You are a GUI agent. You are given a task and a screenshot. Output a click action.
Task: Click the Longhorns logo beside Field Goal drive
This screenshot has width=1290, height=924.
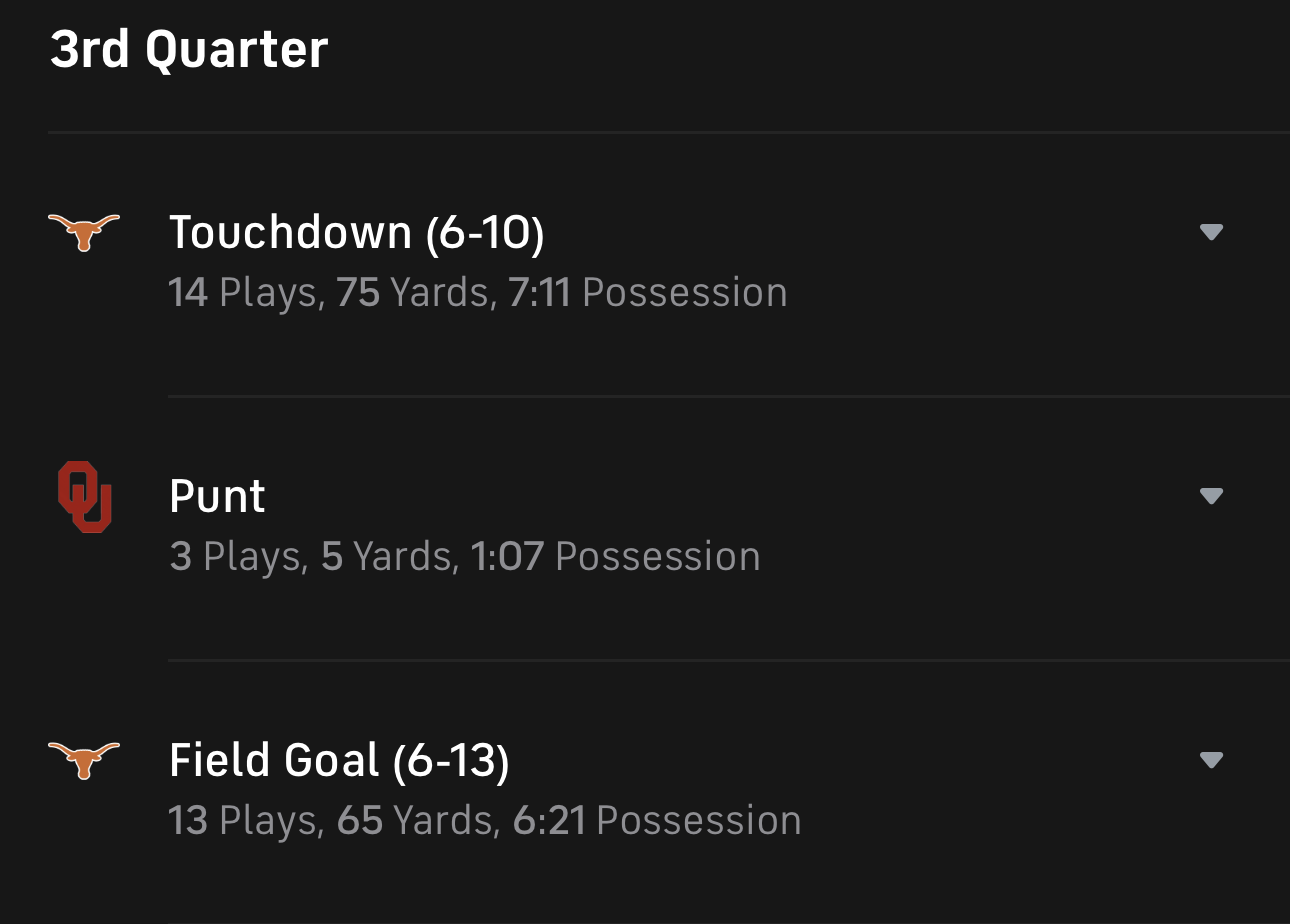coord(84,760)
